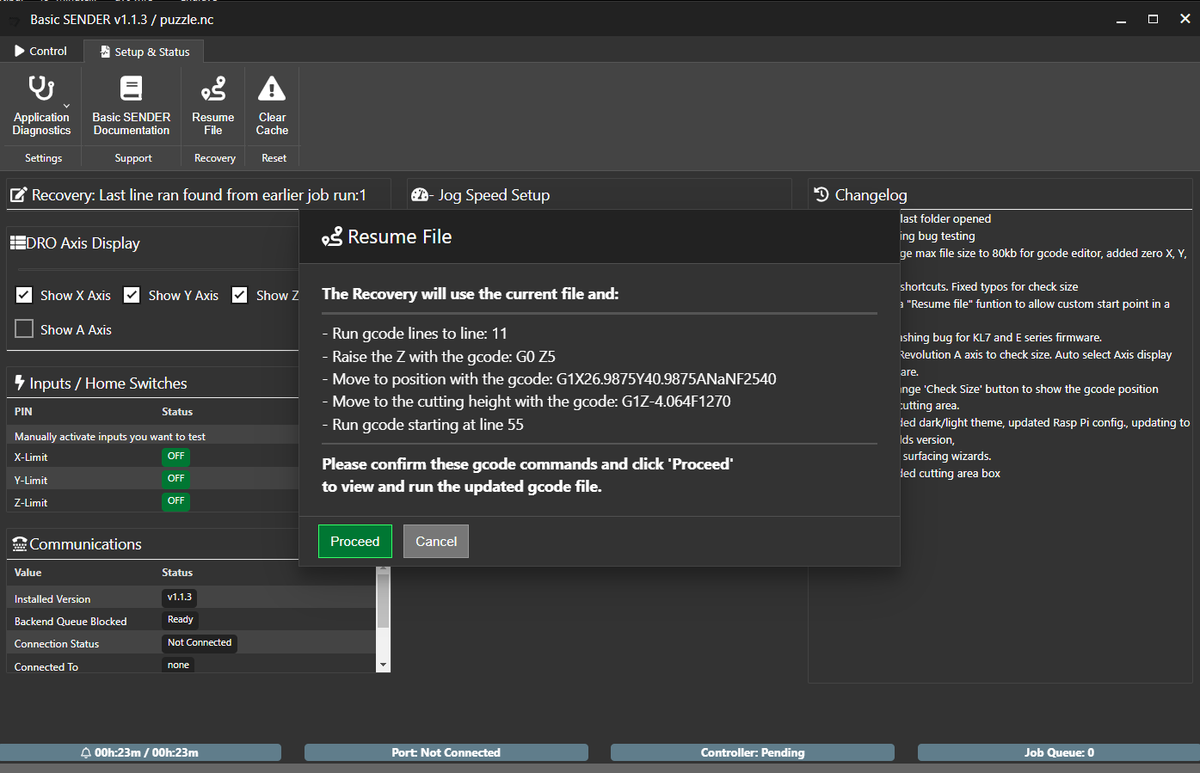Enable Show A Axis

coord(24,329)
